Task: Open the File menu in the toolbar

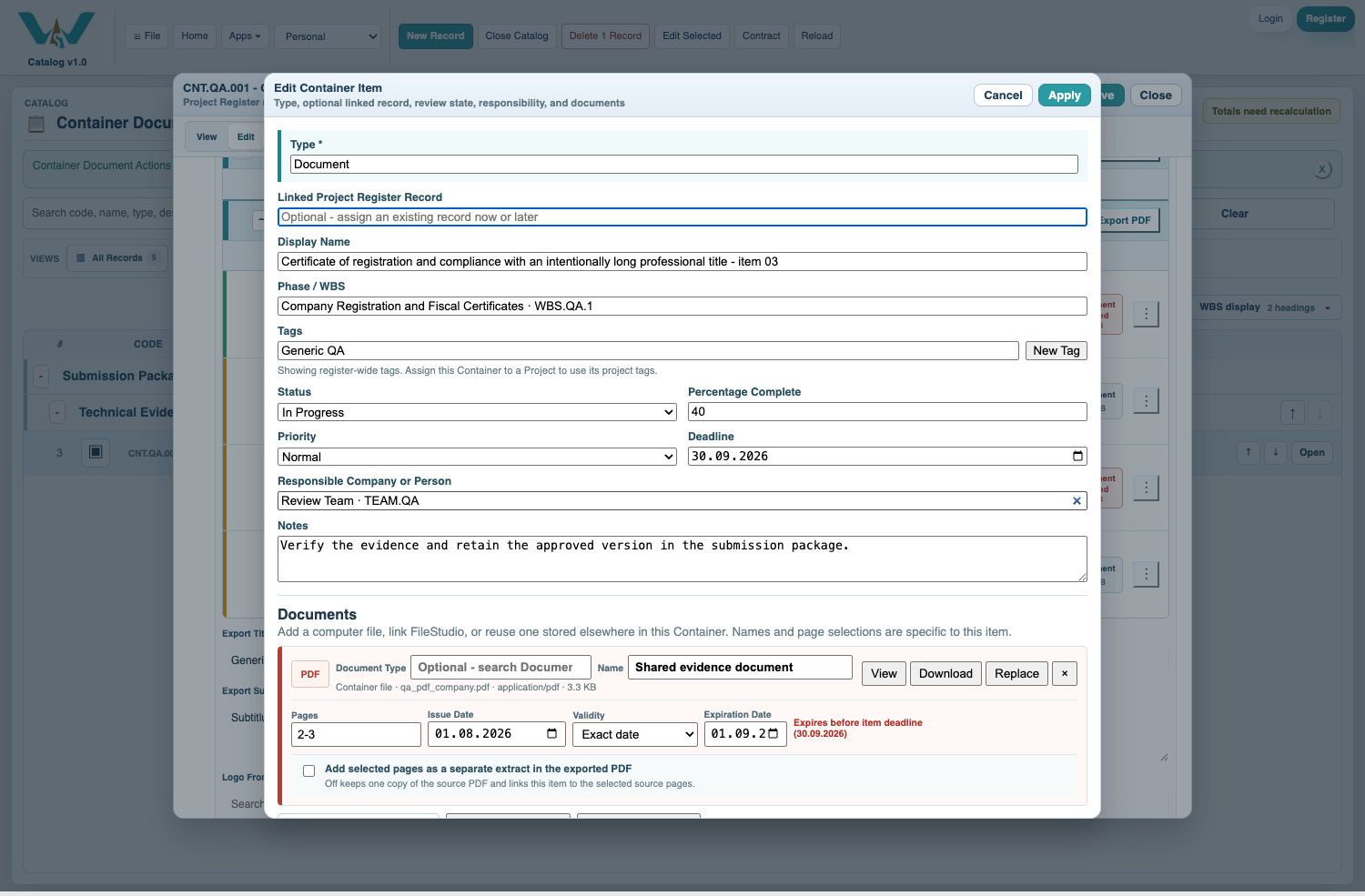Action: [147, 36]
